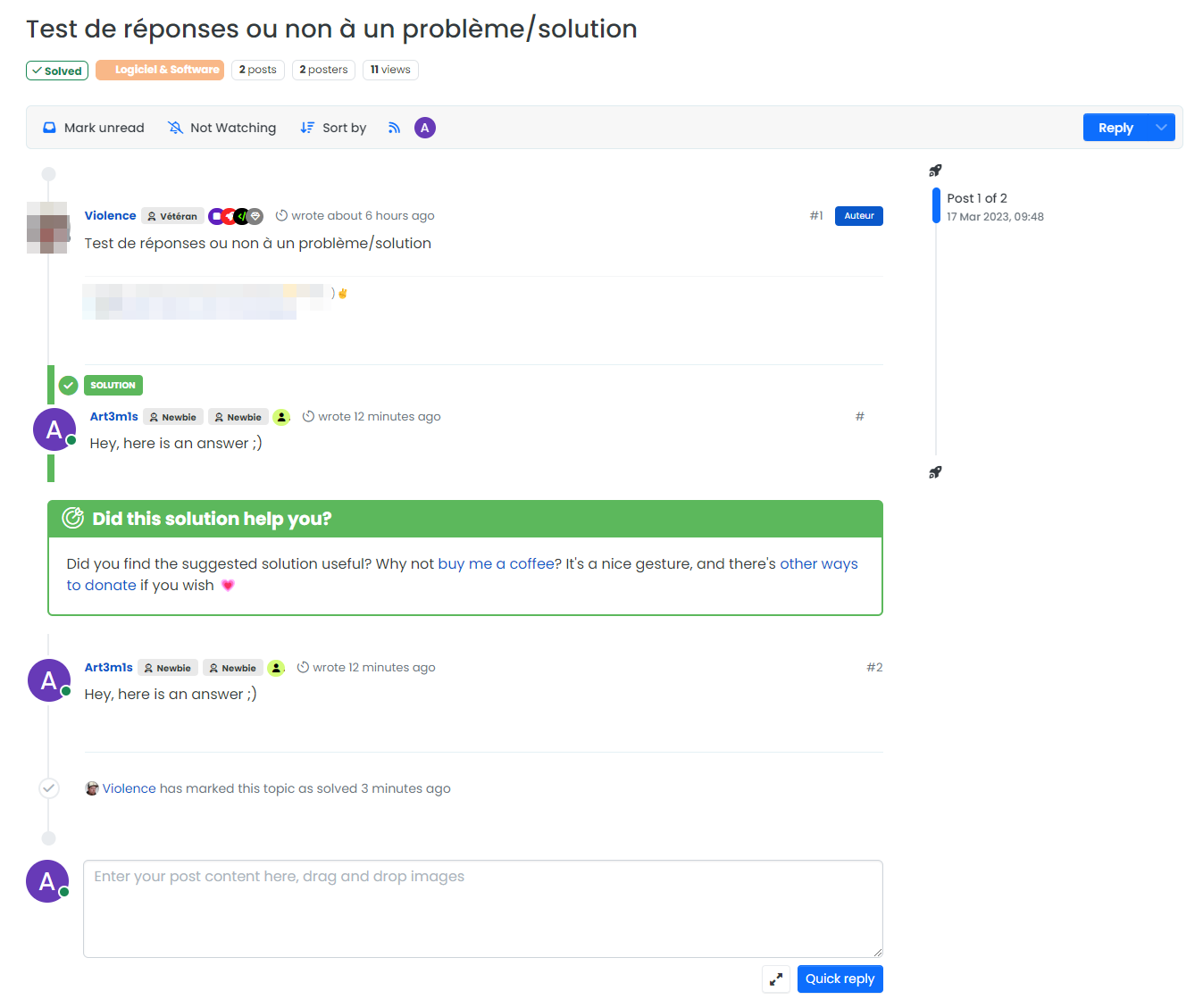Image resolution: width=1203 pixels, height=1008 pixels.
Task: Expand the Reply button dropdown arrow
Action: (x=1161, y=128)
